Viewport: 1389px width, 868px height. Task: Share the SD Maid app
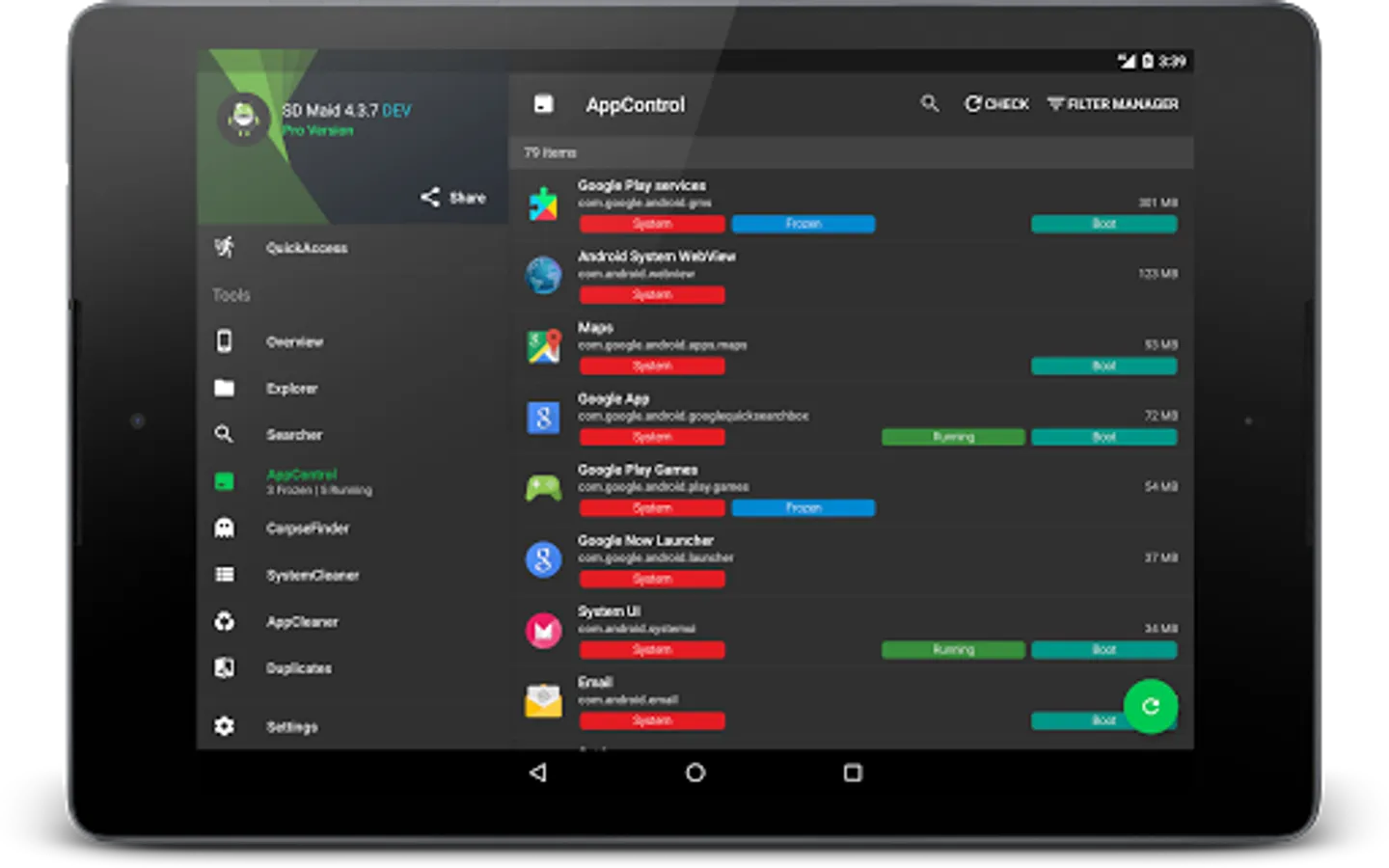[x=452, y=197]
